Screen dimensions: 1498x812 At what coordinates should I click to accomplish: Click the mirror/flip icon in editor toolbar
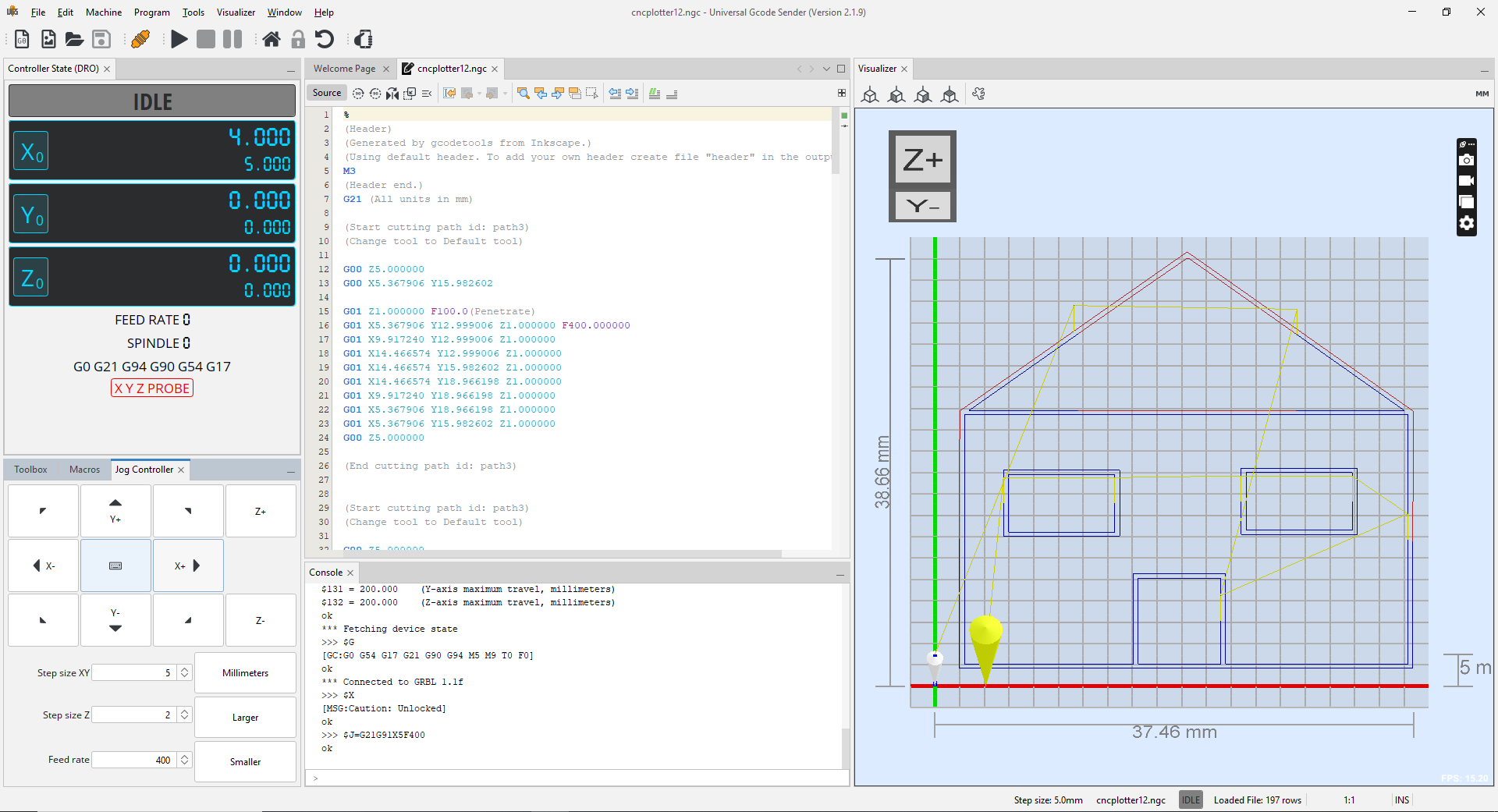click(x=392, y=94)
